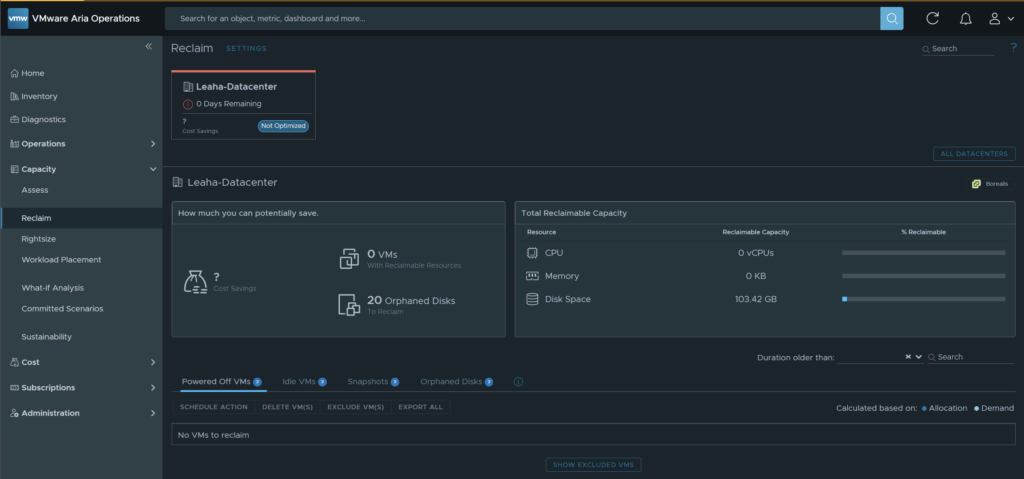The height and width of the screenshot is (479, 1024).
Task: Clear the Duration older than selection
Action: point(908,357)
